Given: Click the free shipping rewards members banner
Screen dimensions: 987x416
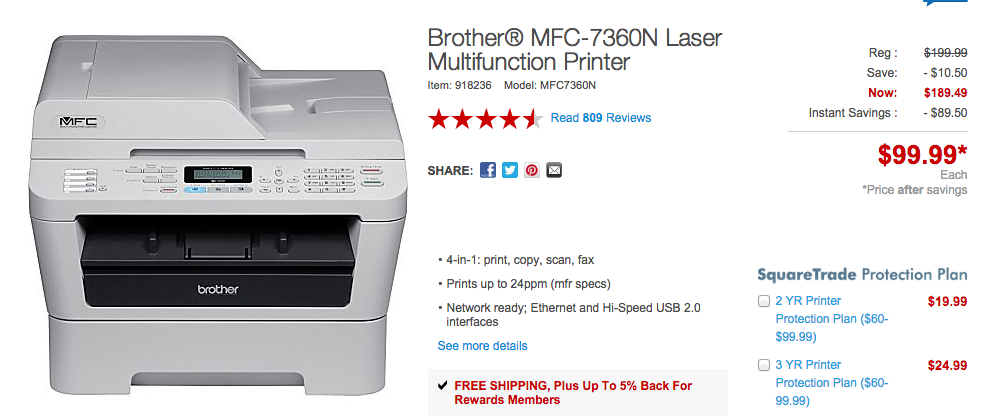Looking at the screenshot, I should (x=577, y=393).
